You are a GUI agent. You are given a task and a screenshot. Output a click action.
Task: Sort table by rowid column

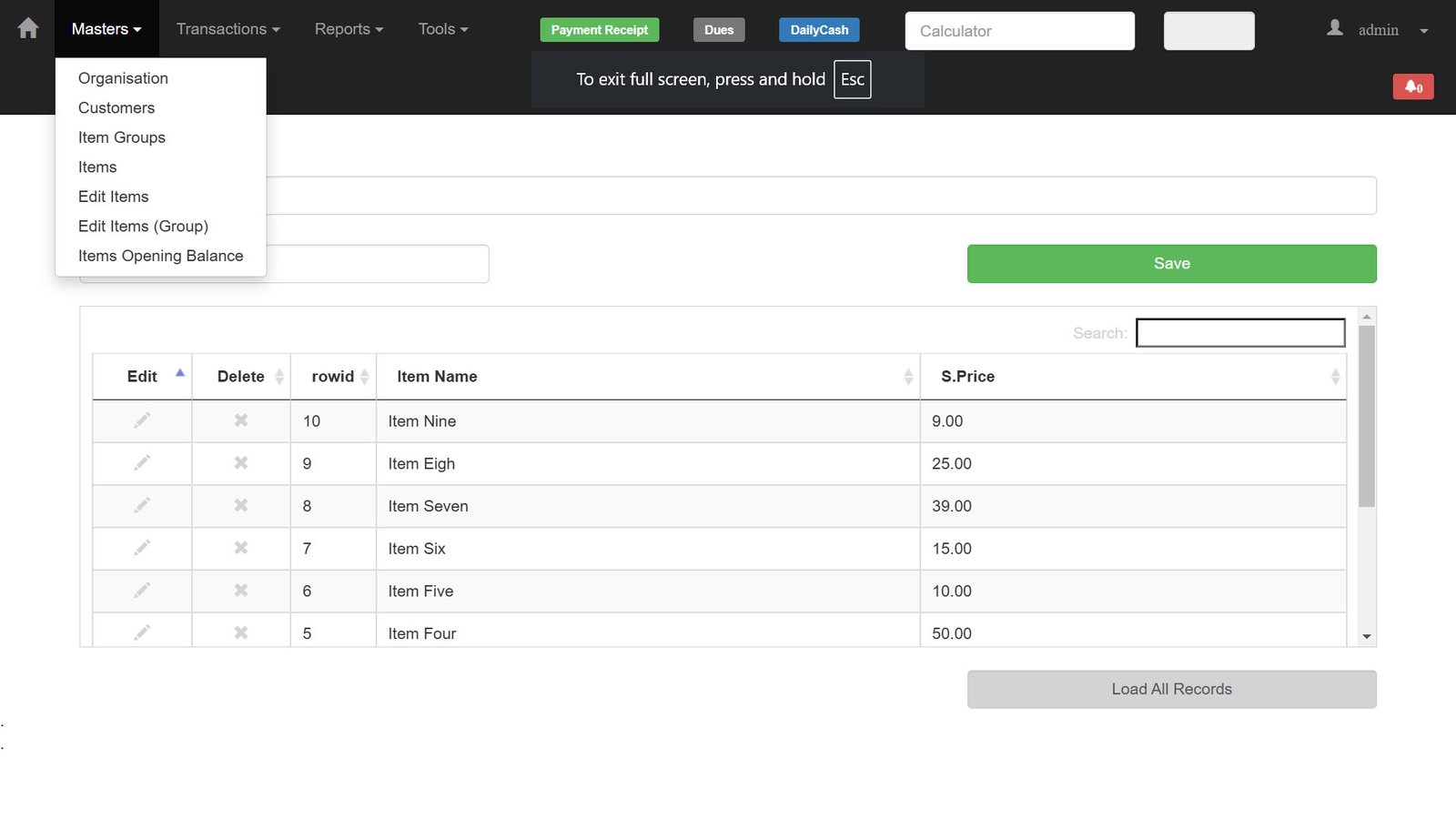[x=333, y=377]
